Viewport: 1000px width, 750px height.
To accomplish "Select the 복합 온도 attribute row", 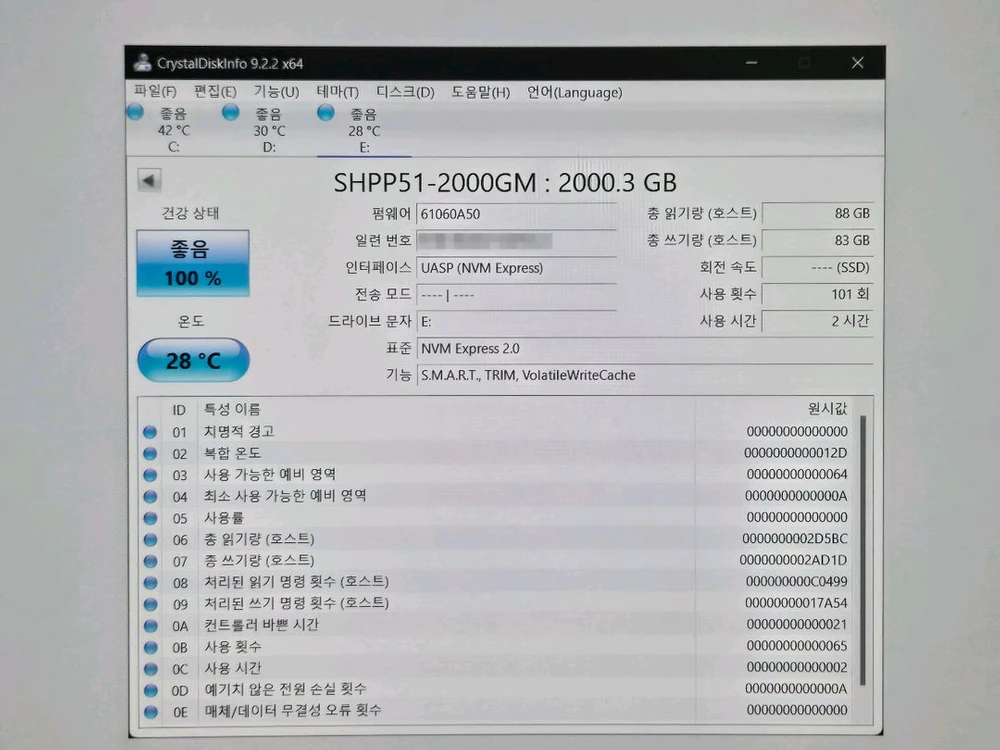I will [497, 453].
